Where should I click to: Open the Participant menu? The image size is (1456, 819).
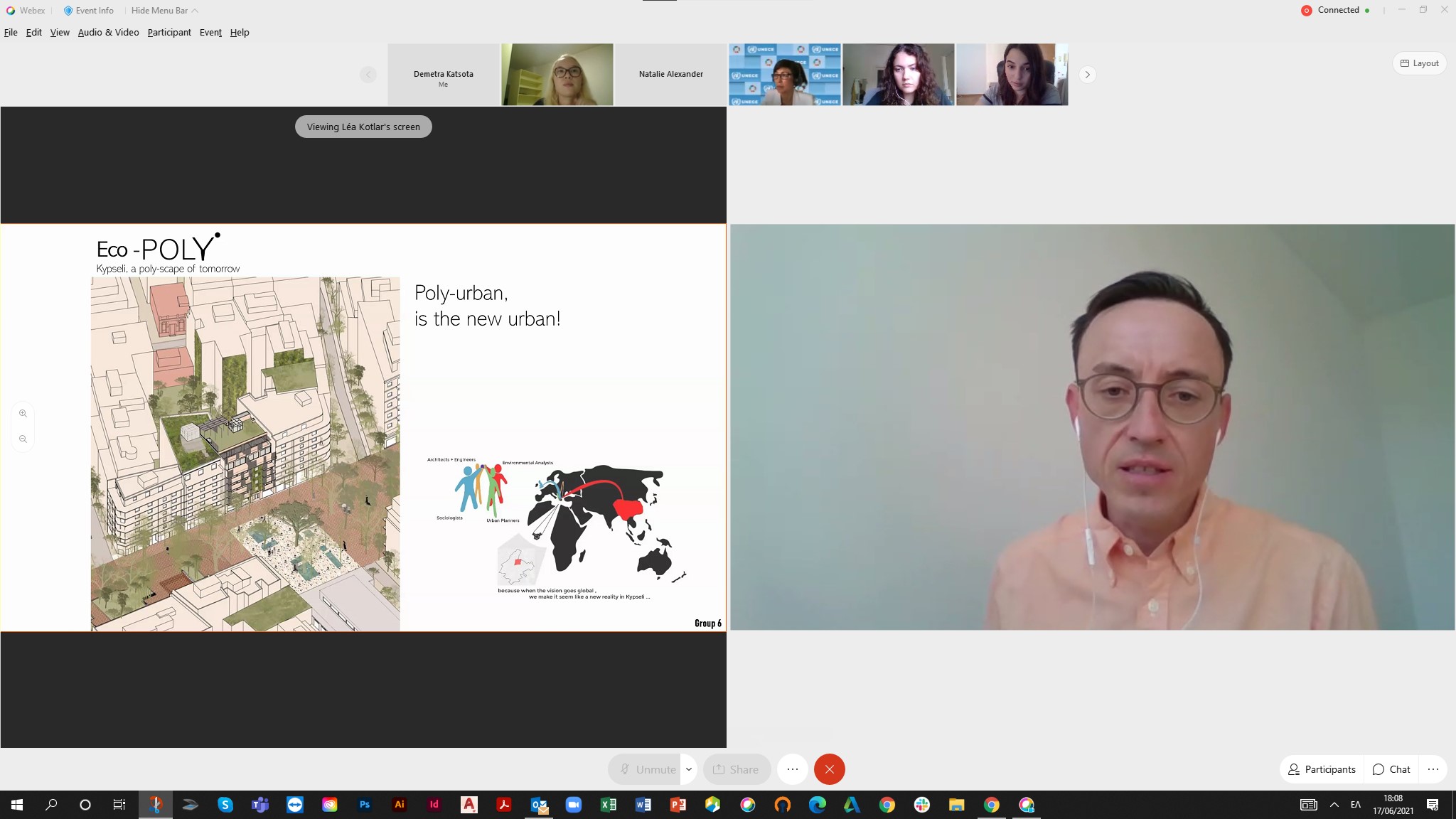169,33
